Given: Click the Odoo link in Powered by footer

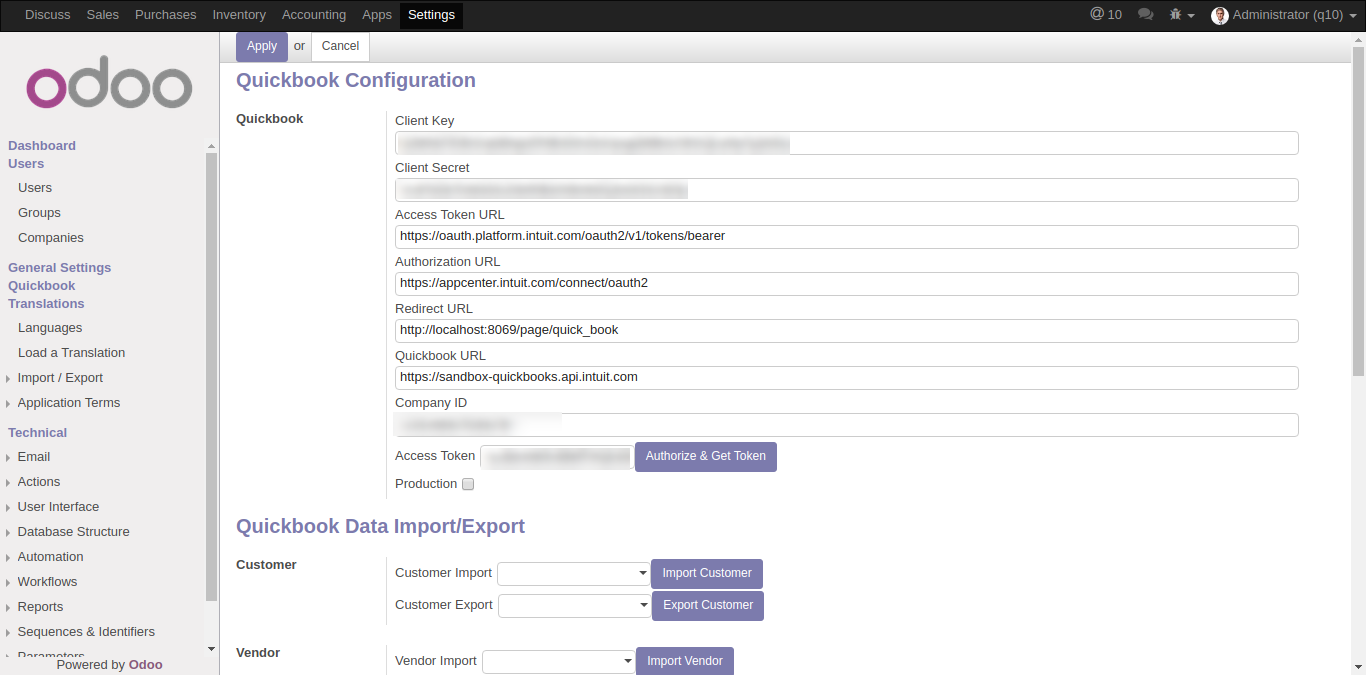Looking at the screenshot, I should [x=146, y=665].
